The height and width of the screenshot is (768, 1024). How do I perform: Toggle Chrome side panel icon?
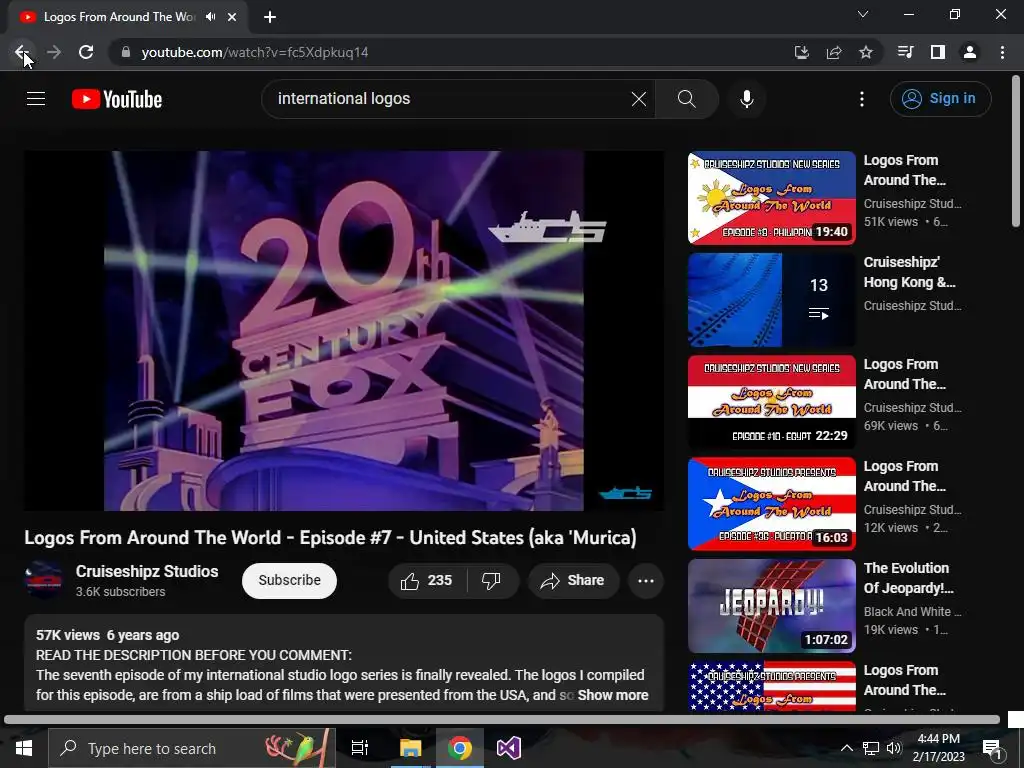click(938, 52)
